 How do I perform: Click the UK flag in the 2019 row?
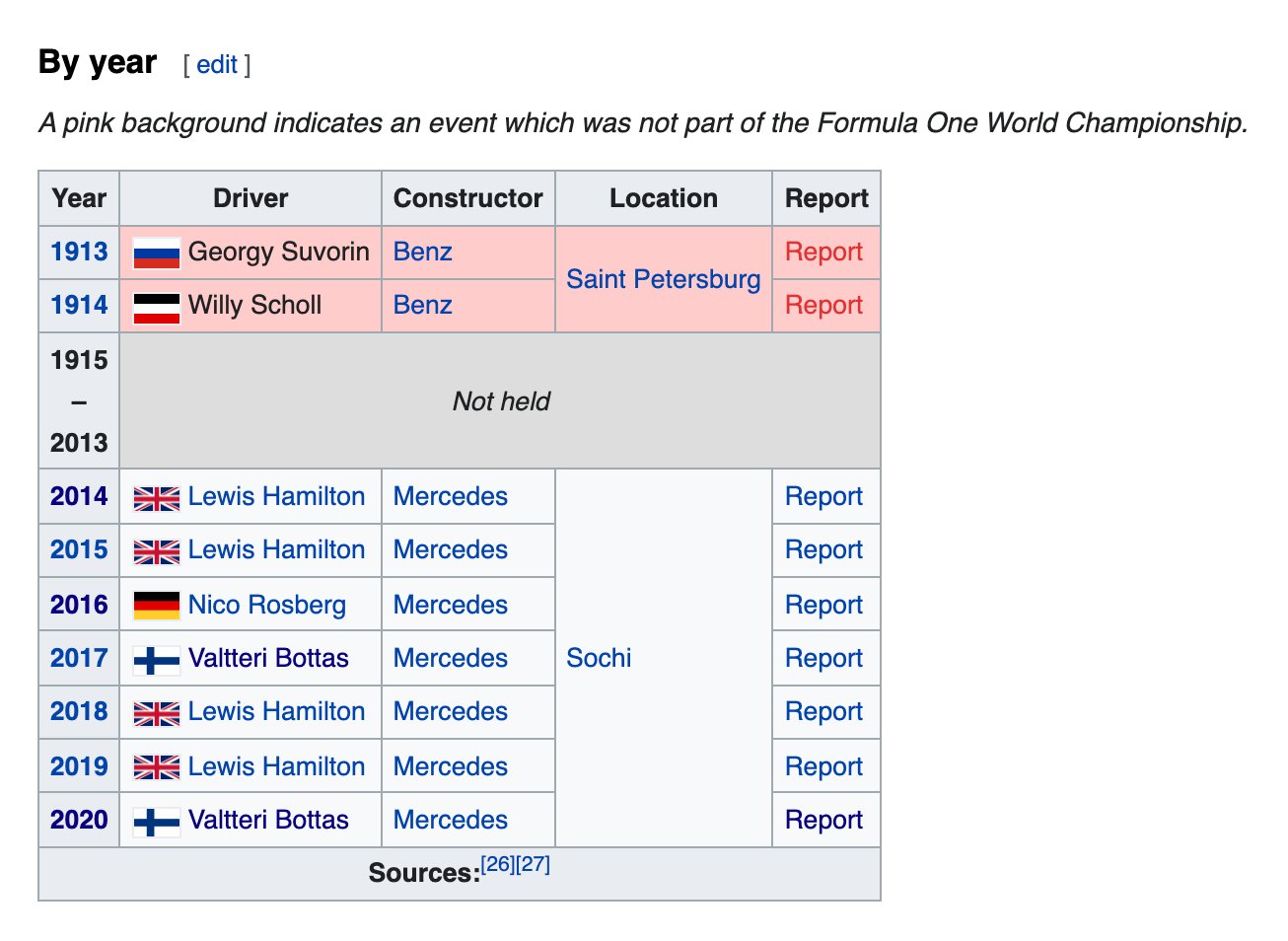157,767
